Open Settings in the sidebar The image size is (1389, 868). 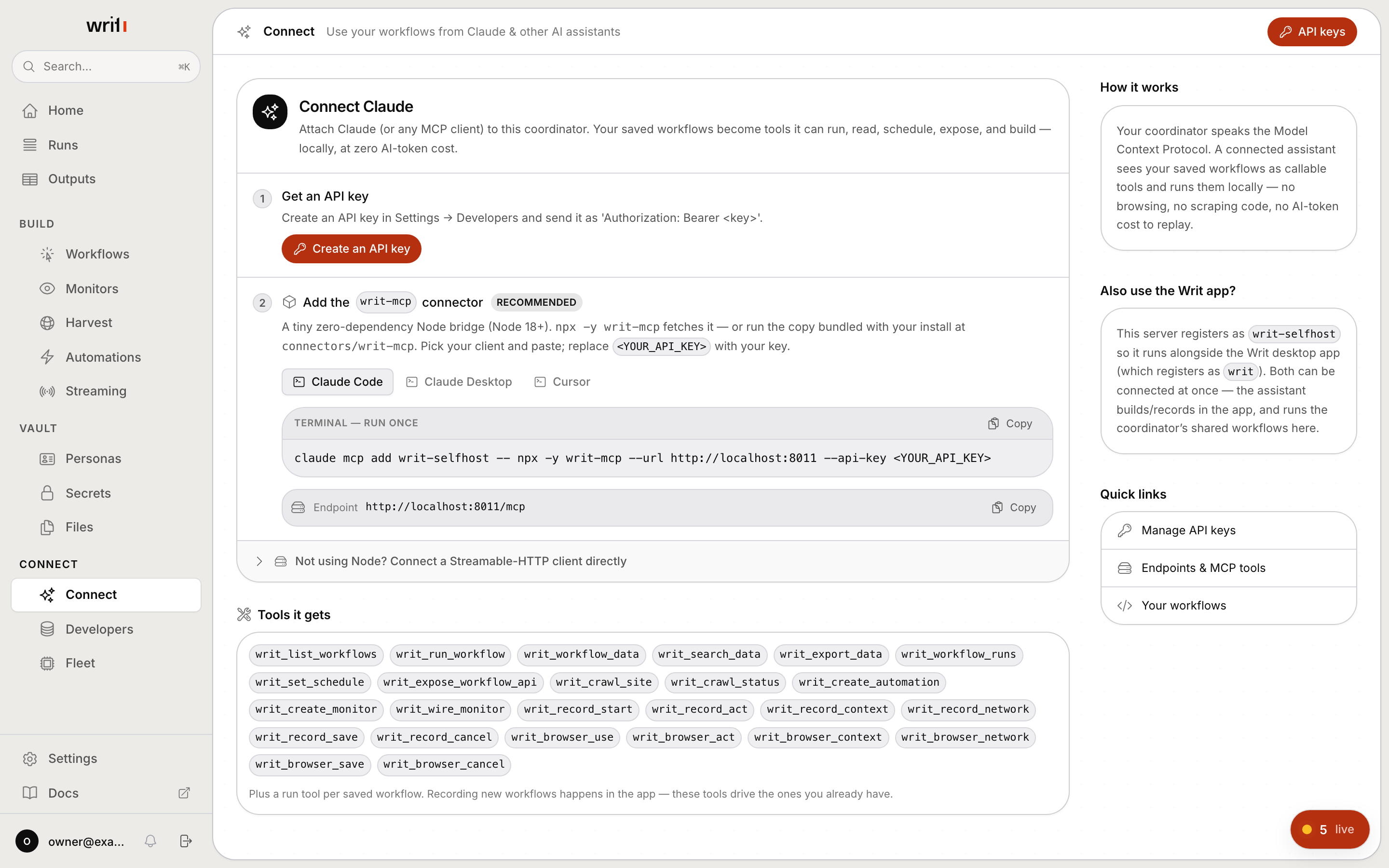(106, 759)
